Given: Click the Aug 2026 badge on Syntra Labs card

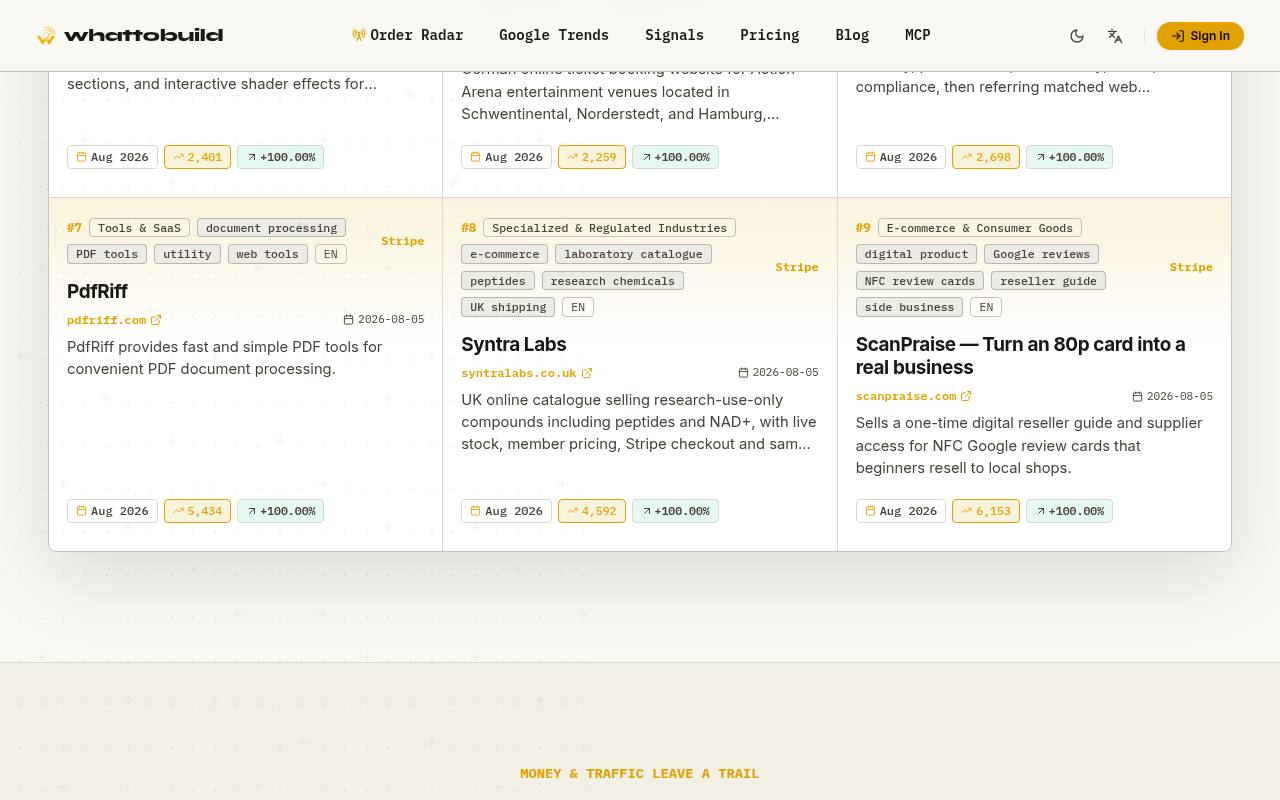Looking at the screenshot, I should tap(506, 511).
